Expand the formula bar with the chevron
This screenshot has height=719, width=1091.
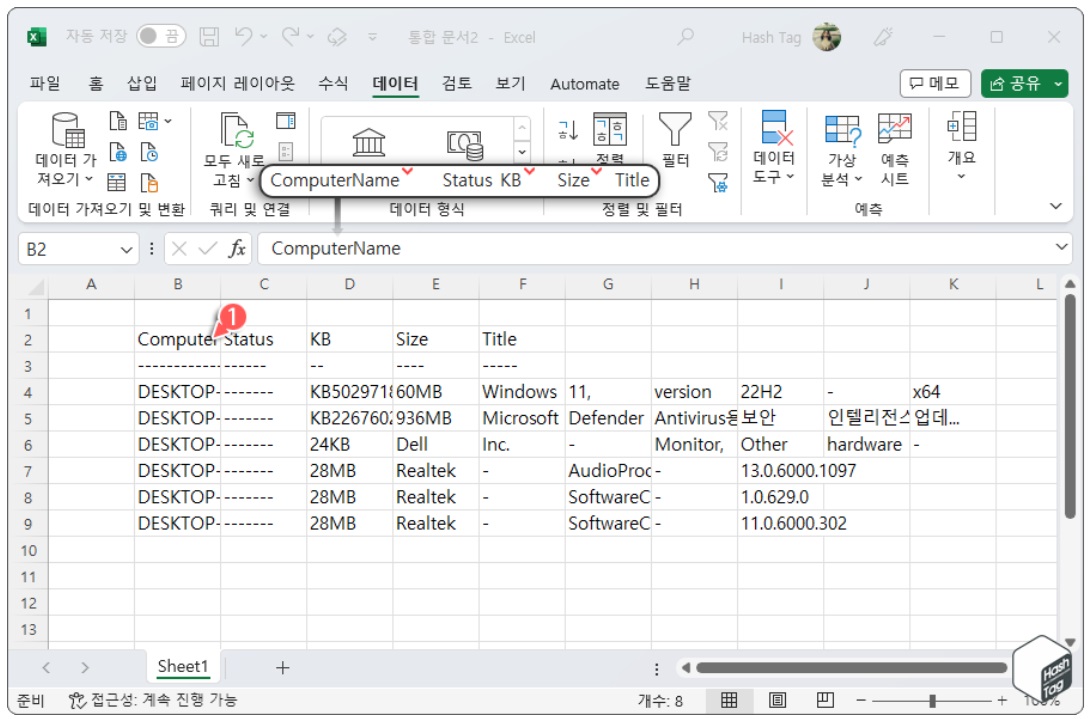(x=1061, y=246)
